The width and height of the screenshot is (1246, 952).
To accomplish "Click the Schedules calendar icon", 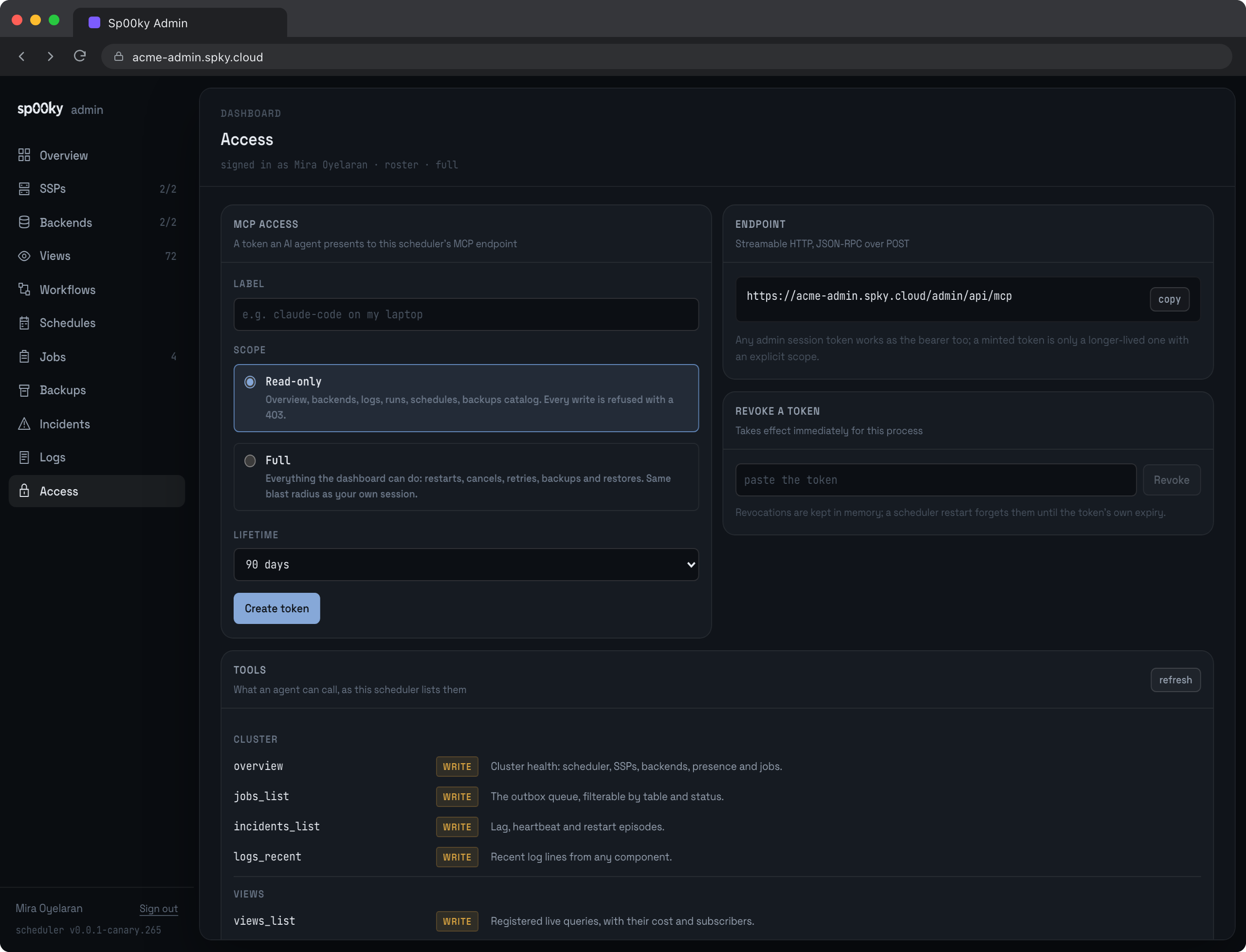I will point(24,323).
